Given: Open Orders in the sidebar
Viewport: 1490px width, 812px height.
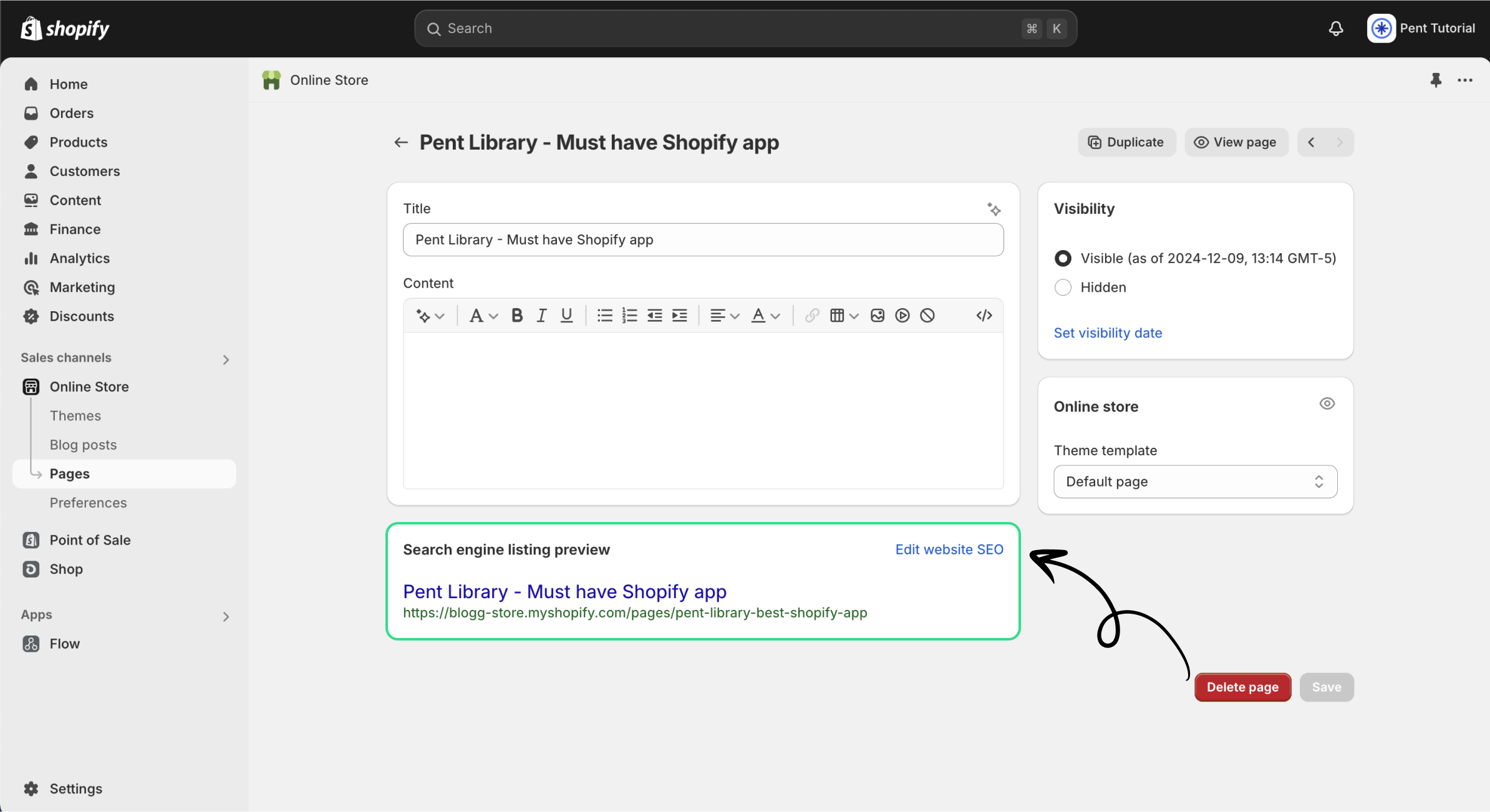Looking at the screenshot, I should coord(125,114).
